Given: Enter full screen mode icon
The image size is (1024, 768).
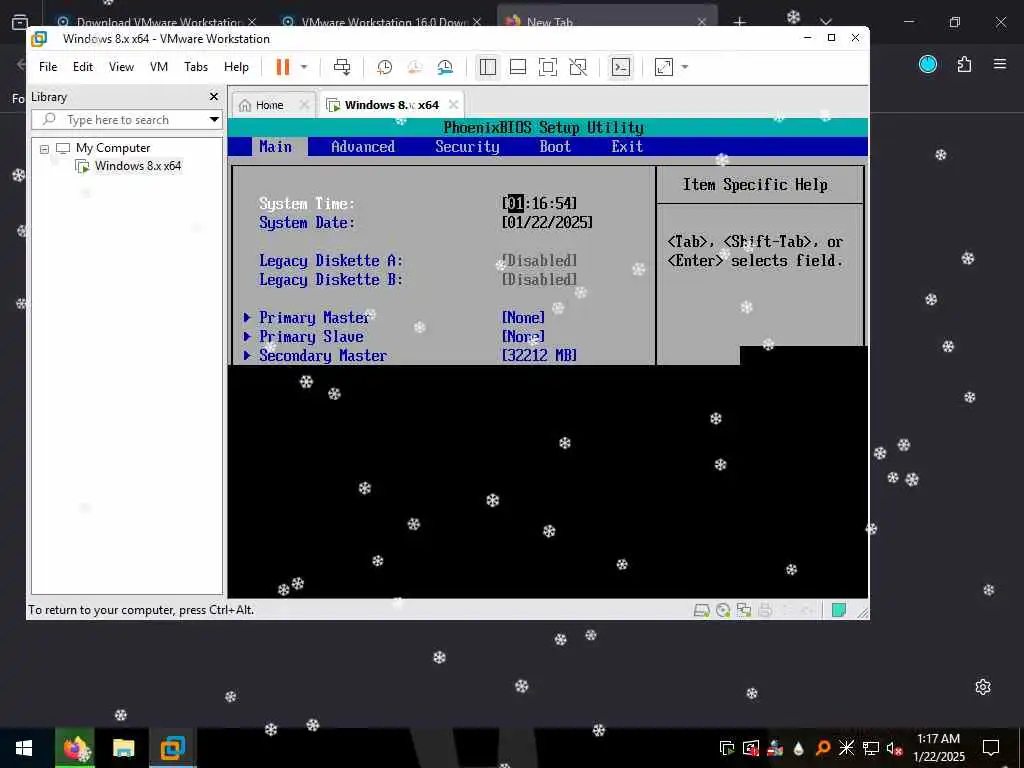Looking at the screenshot, I should [547, 67].
